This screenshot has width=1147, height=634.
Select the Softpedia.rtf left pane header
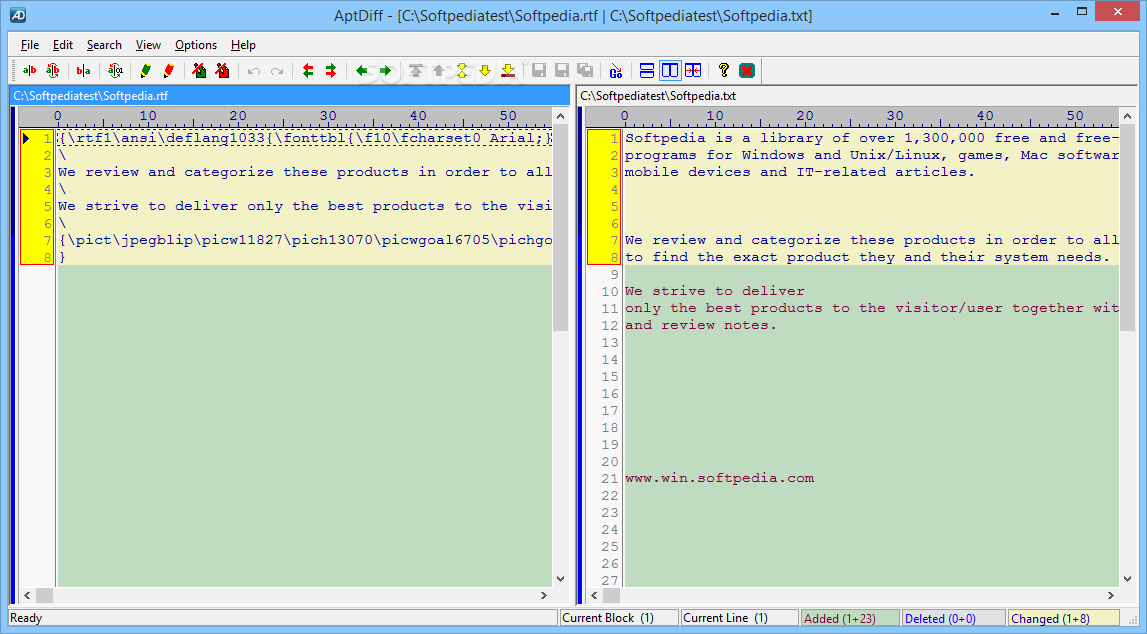290,96
